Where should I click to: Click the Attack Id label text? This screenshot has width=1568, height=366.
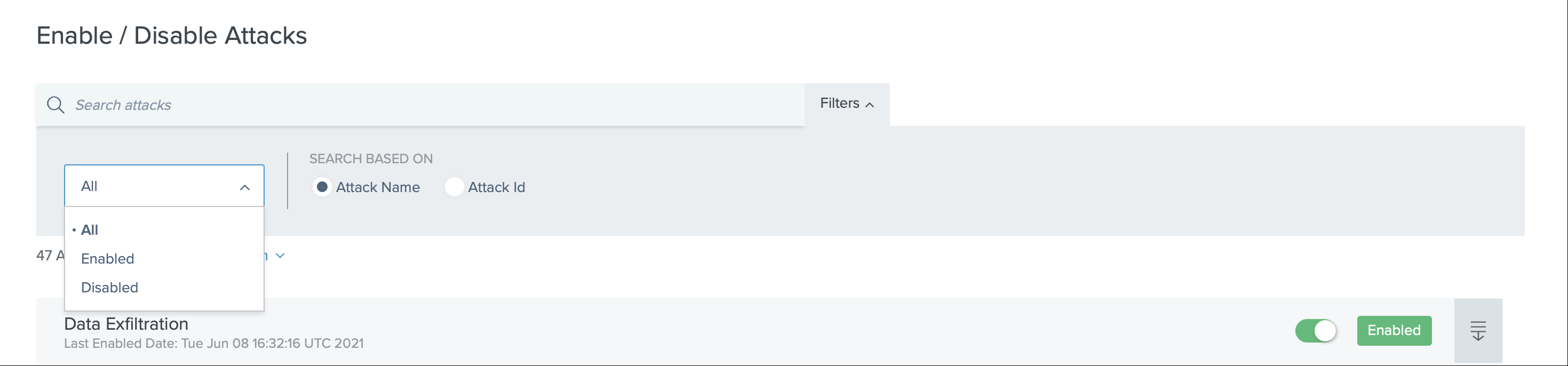coord(496,188)
